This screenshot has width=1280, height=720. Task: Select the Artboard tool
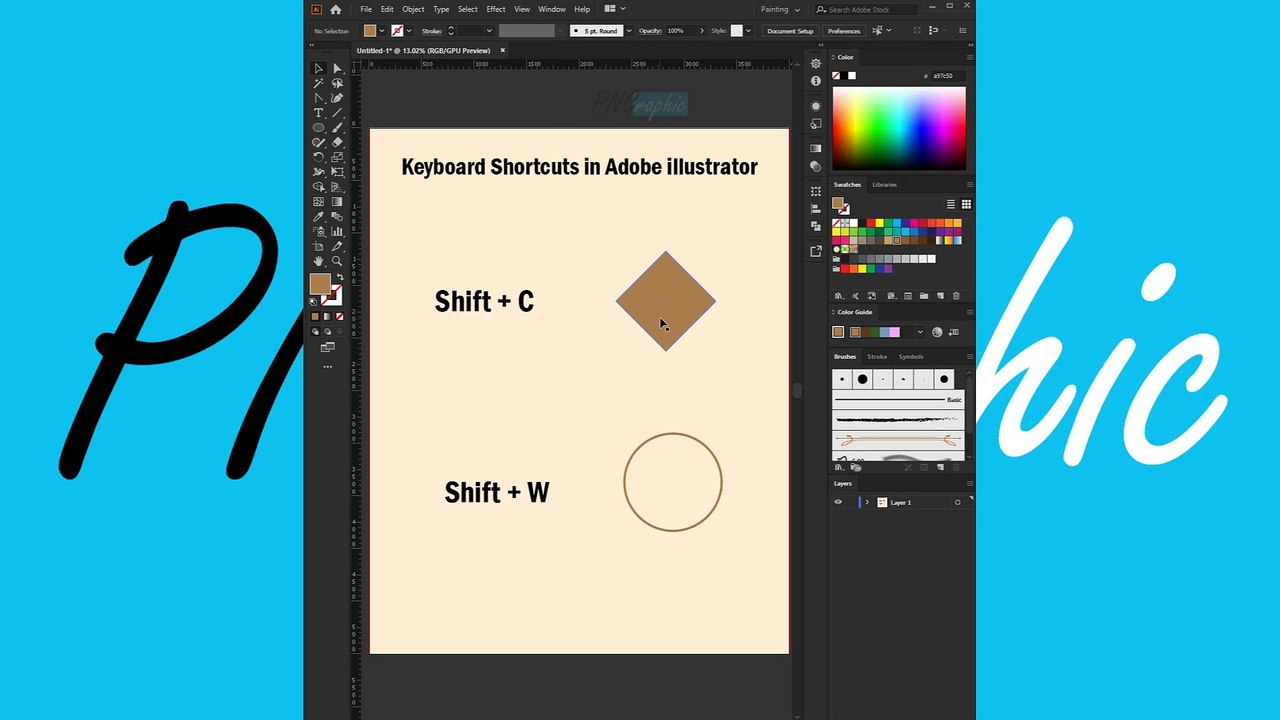[x=318, y=246]
